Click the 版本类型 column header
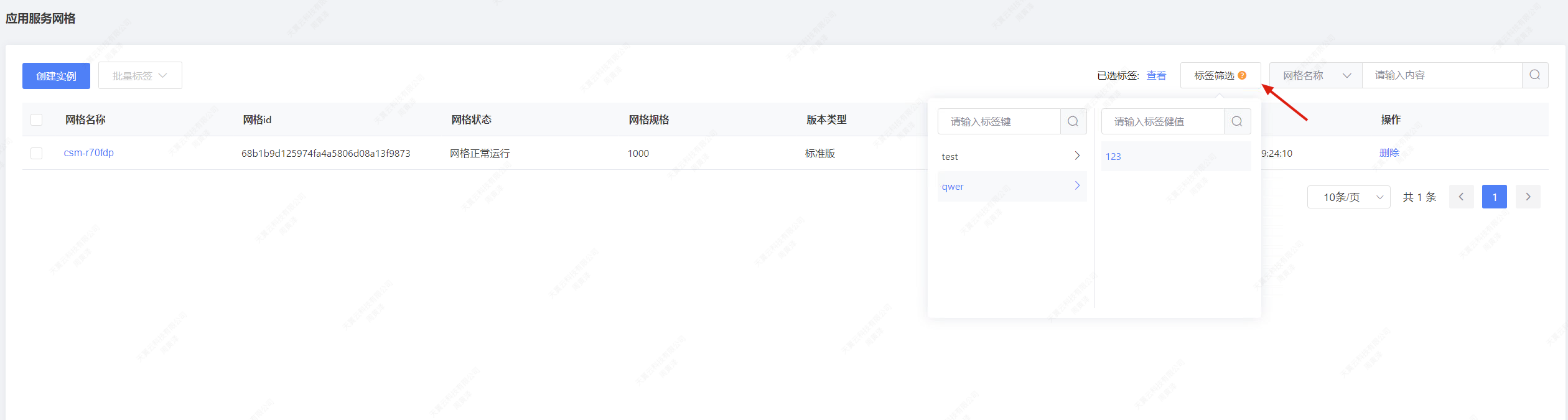The height and width of the screenshot is (420, 1568). [x=826, y=119]
